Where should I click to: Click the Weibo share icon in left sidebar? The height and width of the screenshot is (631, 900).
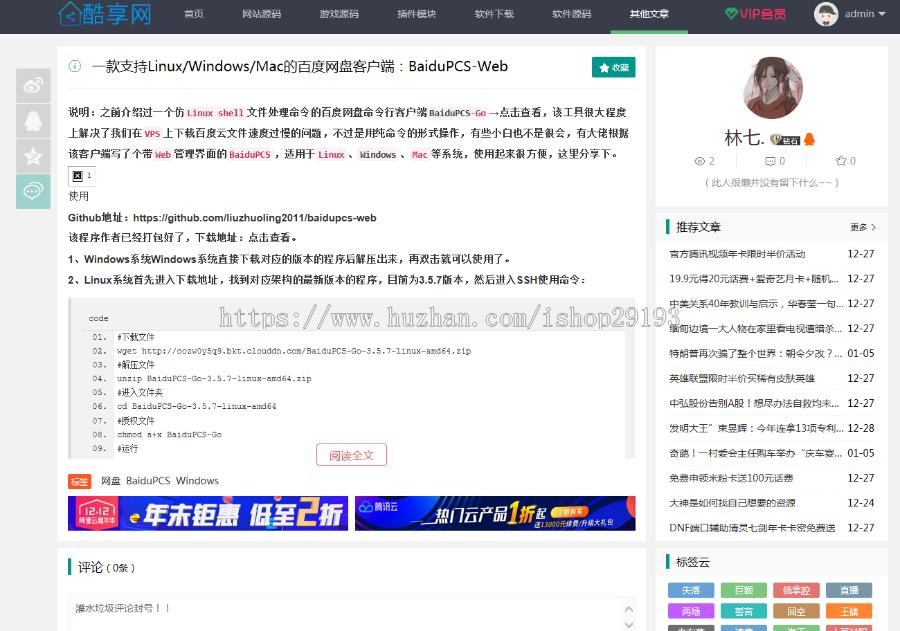[33, 86]
